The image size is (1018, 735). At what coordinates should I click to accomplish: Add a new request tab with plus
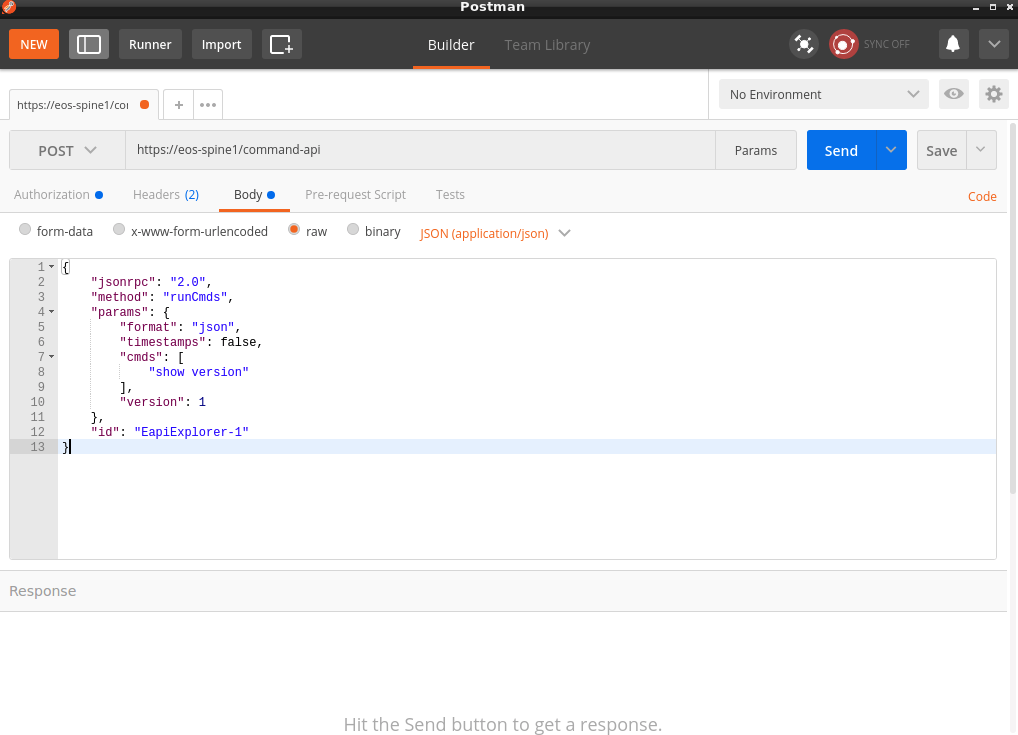[178, 104]
